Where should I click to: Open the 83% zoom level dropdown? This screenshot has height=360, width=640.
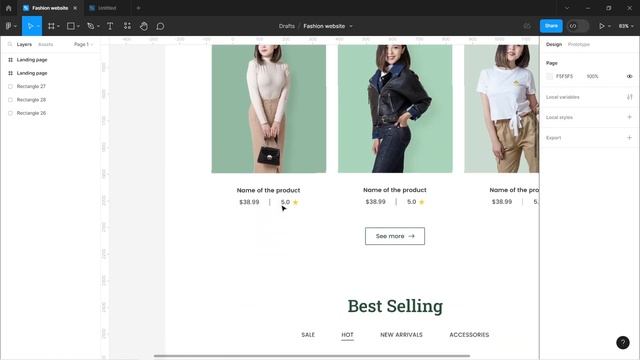(626, 26)
